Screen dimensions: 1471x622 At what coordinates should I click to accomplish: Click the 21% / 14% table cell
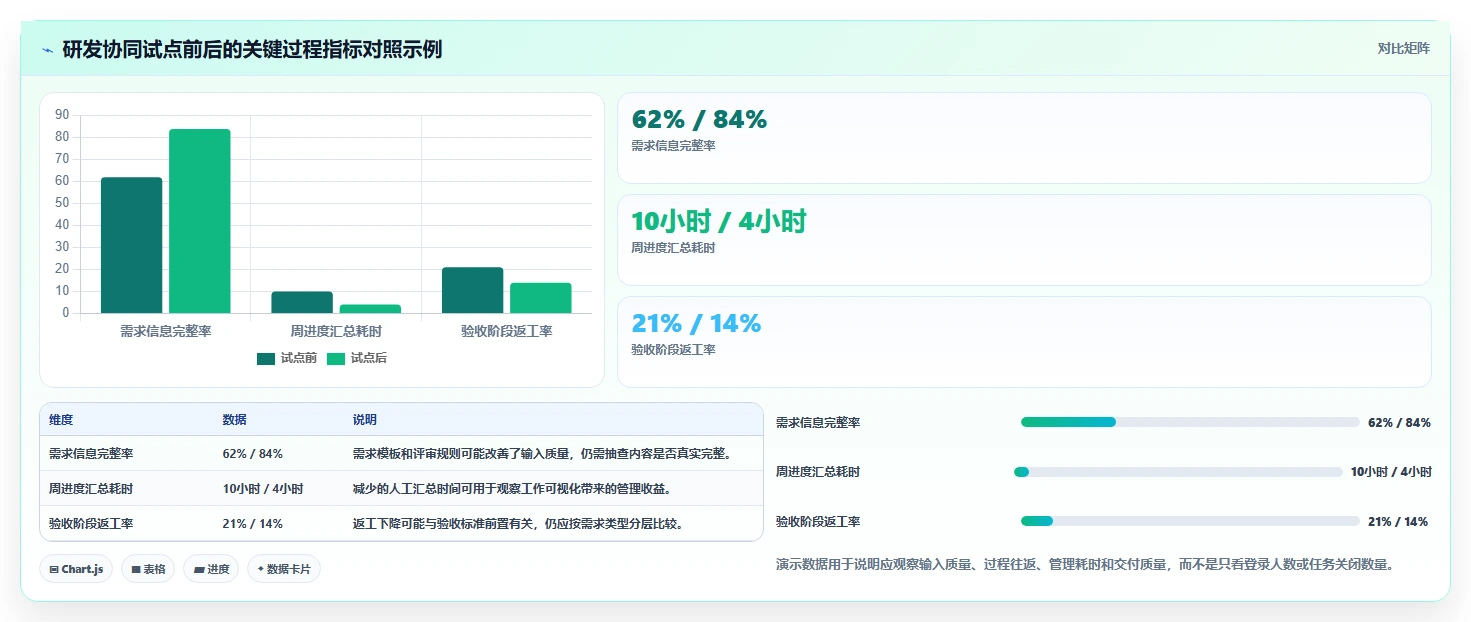(252, 524)
